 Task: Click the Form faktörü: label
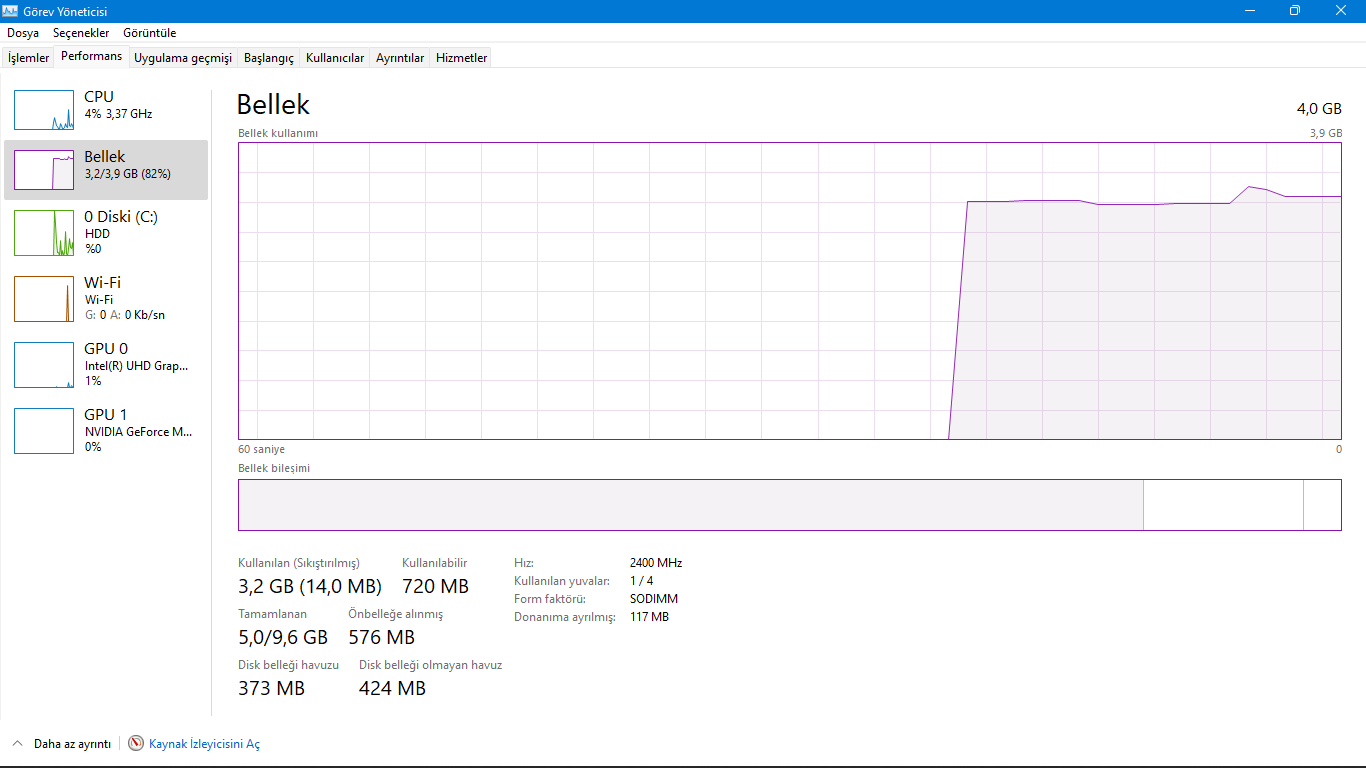click(x=550, y=599)
